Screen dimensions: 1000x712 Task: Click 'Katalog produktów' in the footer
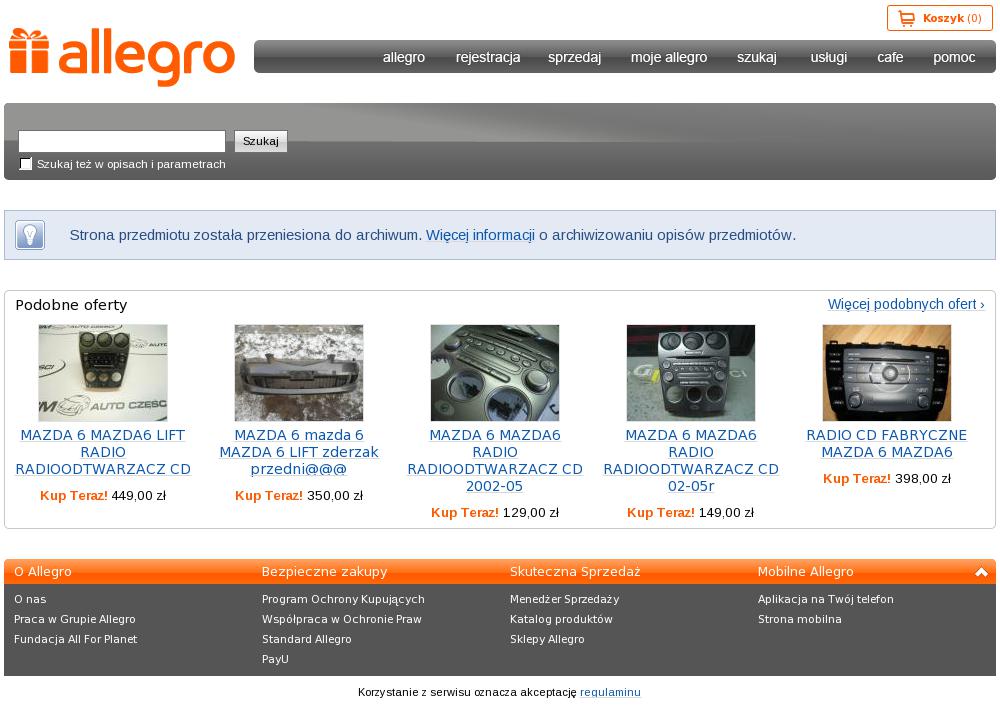point(561,619)
